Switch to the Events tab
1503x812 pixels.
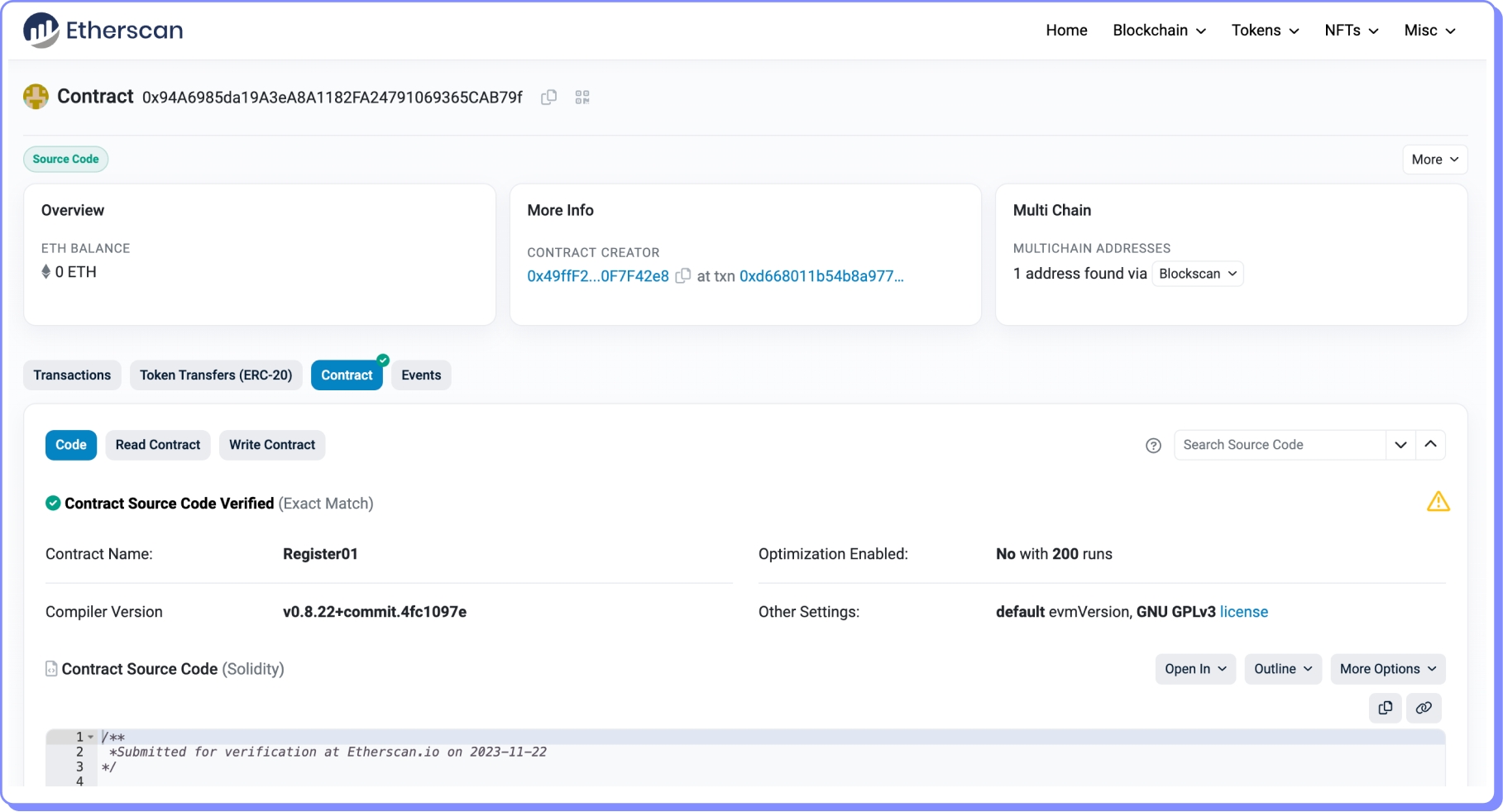(x=421, y=375)
